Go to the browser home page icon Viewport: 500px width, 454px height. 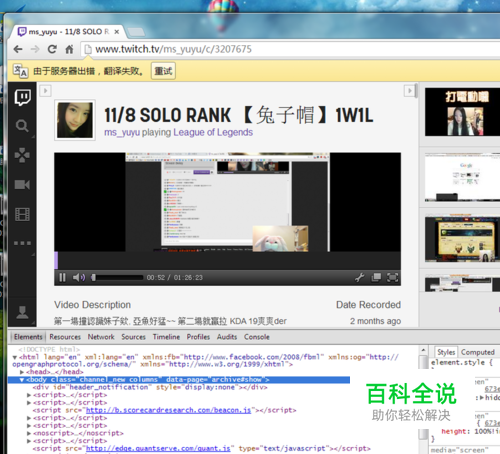point(69,49)
